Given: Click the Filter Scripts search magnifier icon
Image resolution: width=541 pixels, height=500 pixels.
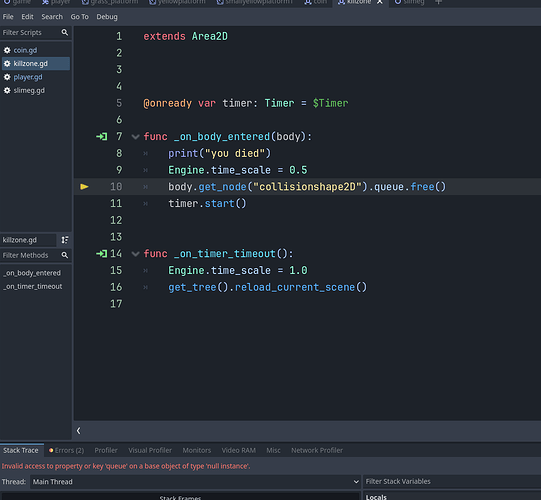Looking at the screenshot, I should (x=65, y=32).
